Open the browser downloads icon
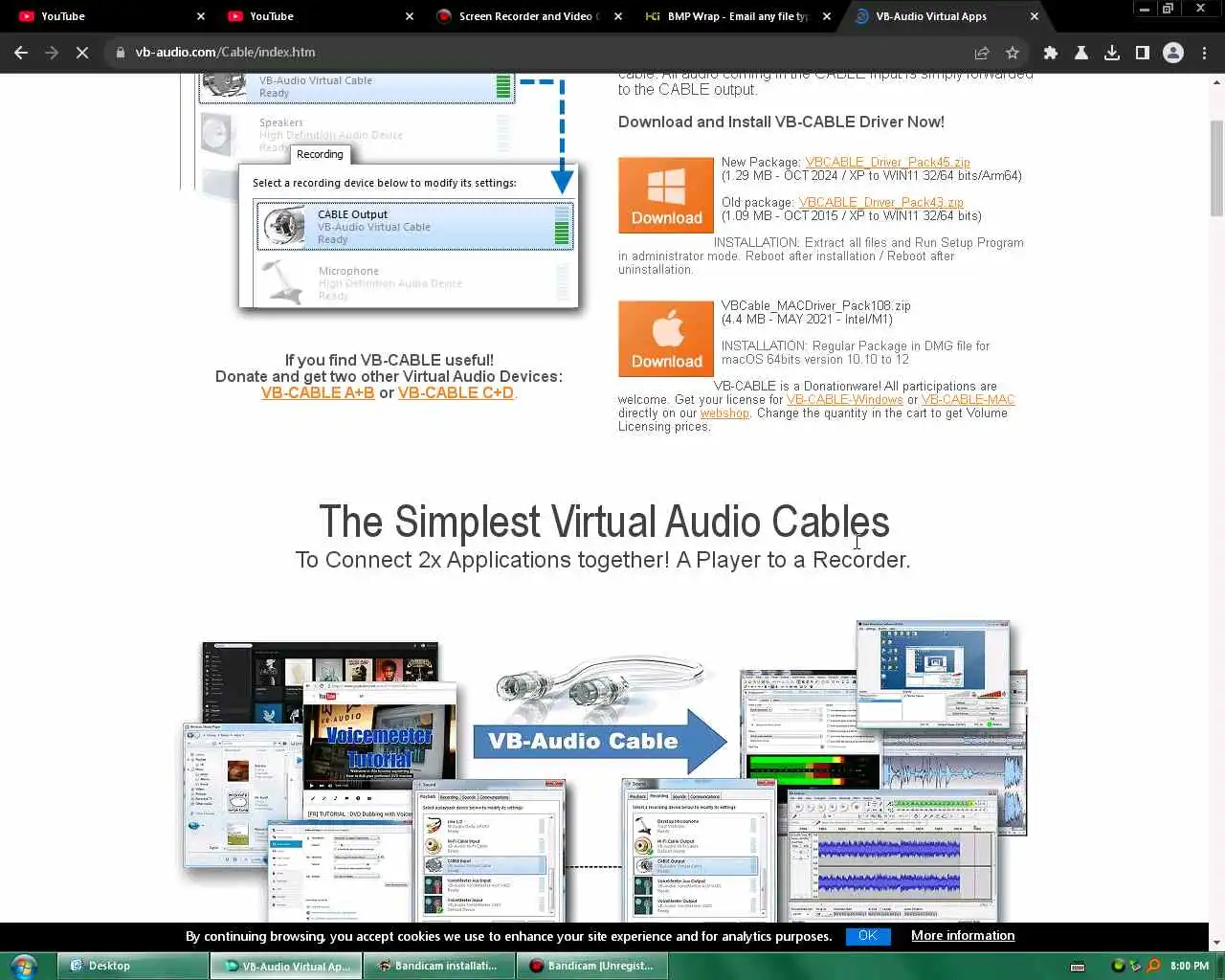Viewport: 1225px width, 980px height. pyautogui.click(x=1112, y=53)
